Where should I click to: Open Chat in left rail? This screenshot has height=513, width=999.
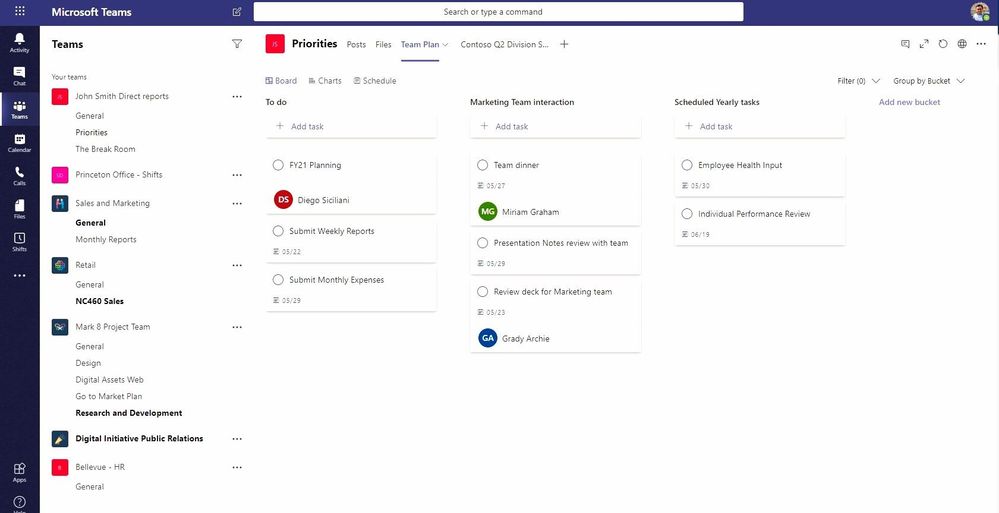pyautogui.click(x=20, y=75)
